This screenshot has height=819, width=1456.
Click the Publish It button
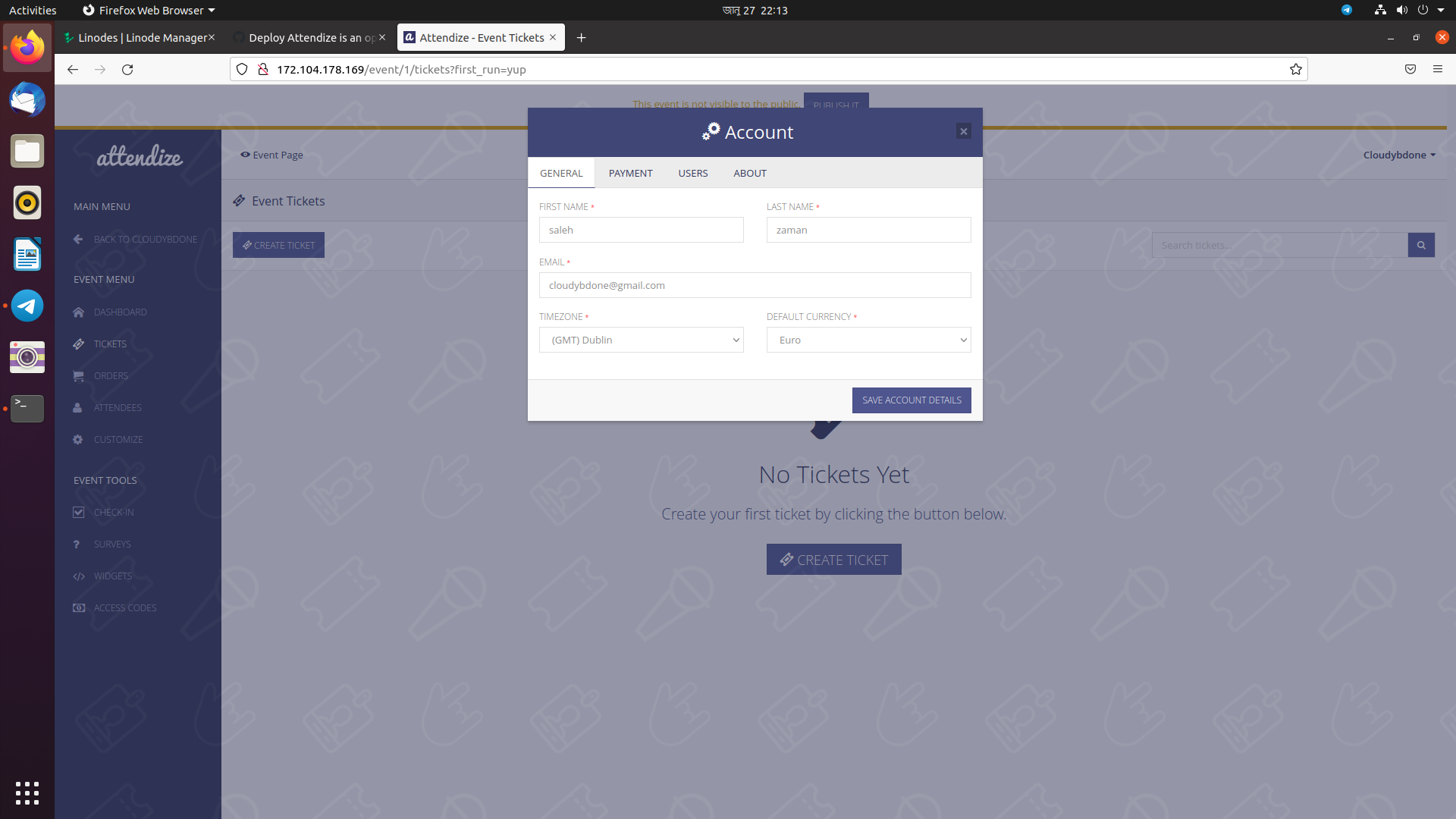click(x=836, y=103)
